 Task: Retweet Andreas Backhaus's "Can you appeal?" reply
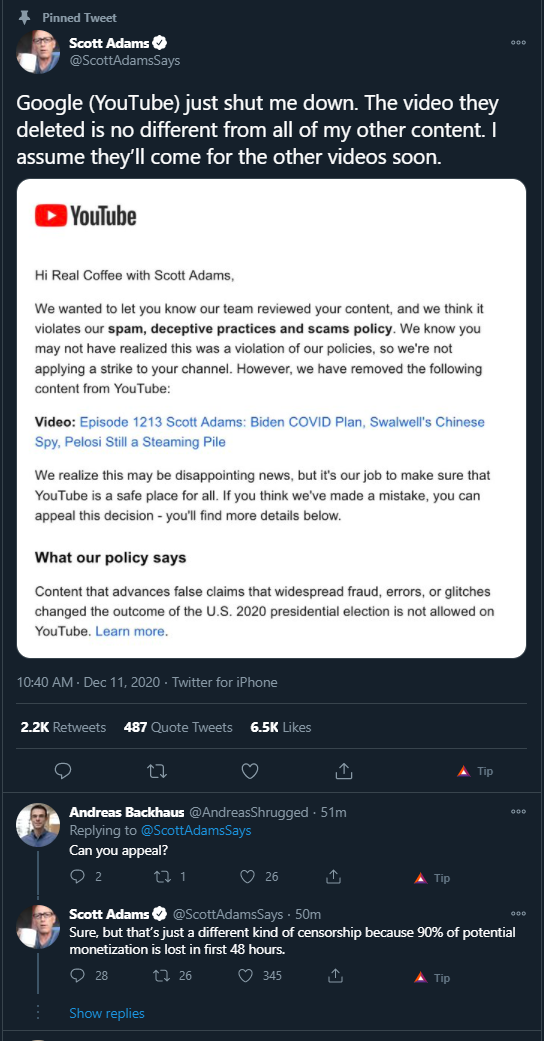(x=158, y=876)
